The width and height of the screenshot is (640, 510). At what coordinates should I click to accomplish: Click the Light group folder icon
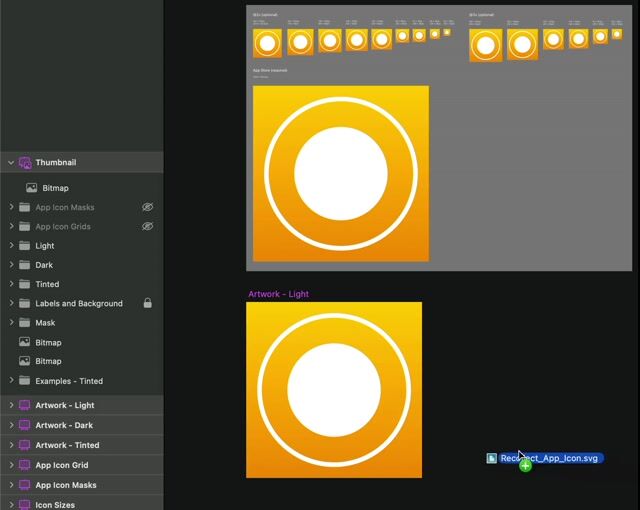tap(25, 246)
